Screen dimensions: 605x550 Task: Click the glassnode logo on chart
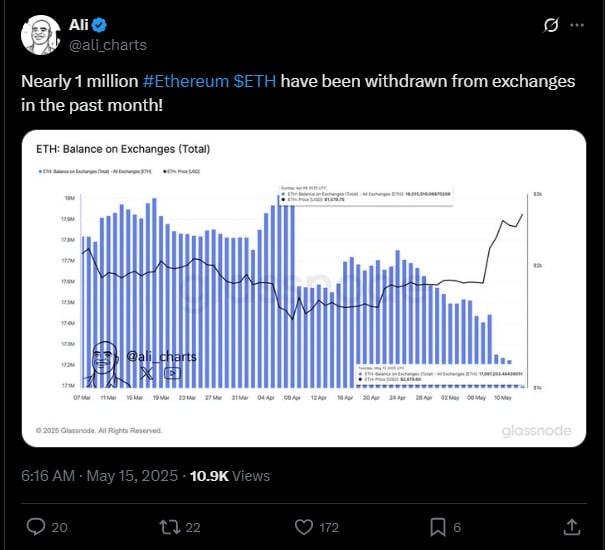point(536,430)
